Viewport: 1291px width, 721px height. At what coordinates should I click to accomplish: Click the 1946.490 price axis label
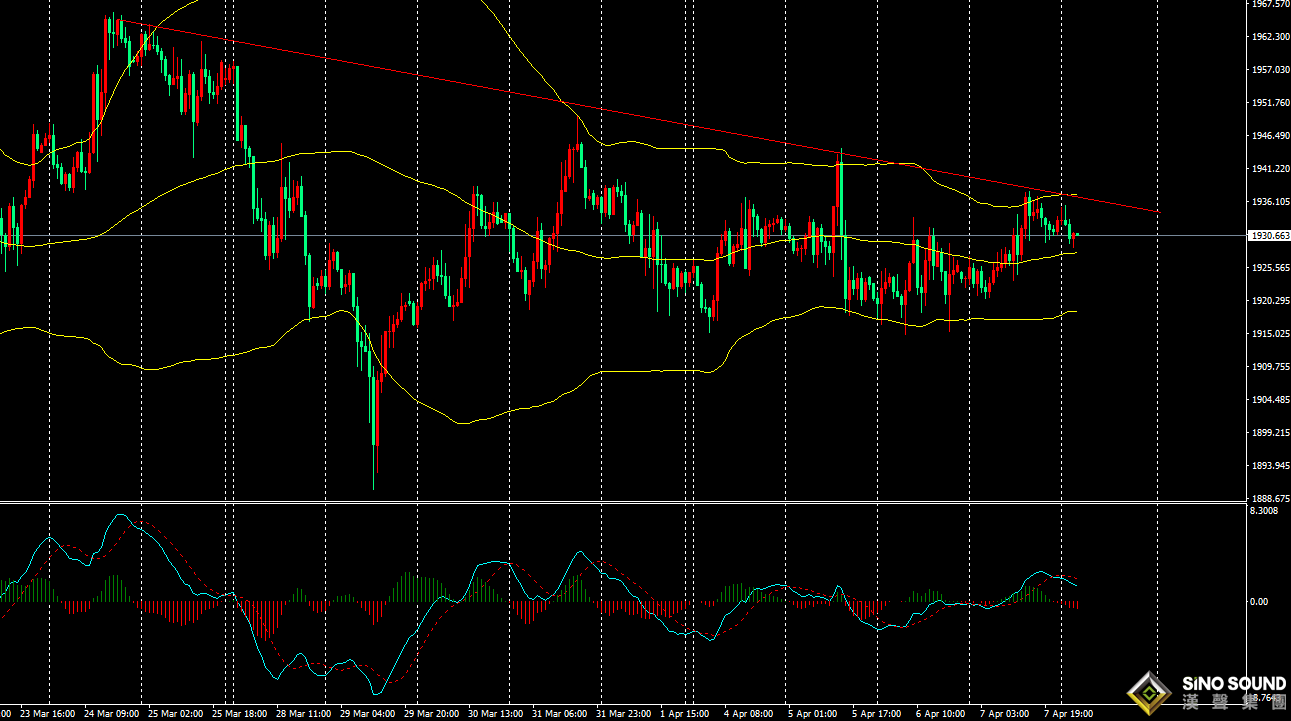(x=1269, y=136)
